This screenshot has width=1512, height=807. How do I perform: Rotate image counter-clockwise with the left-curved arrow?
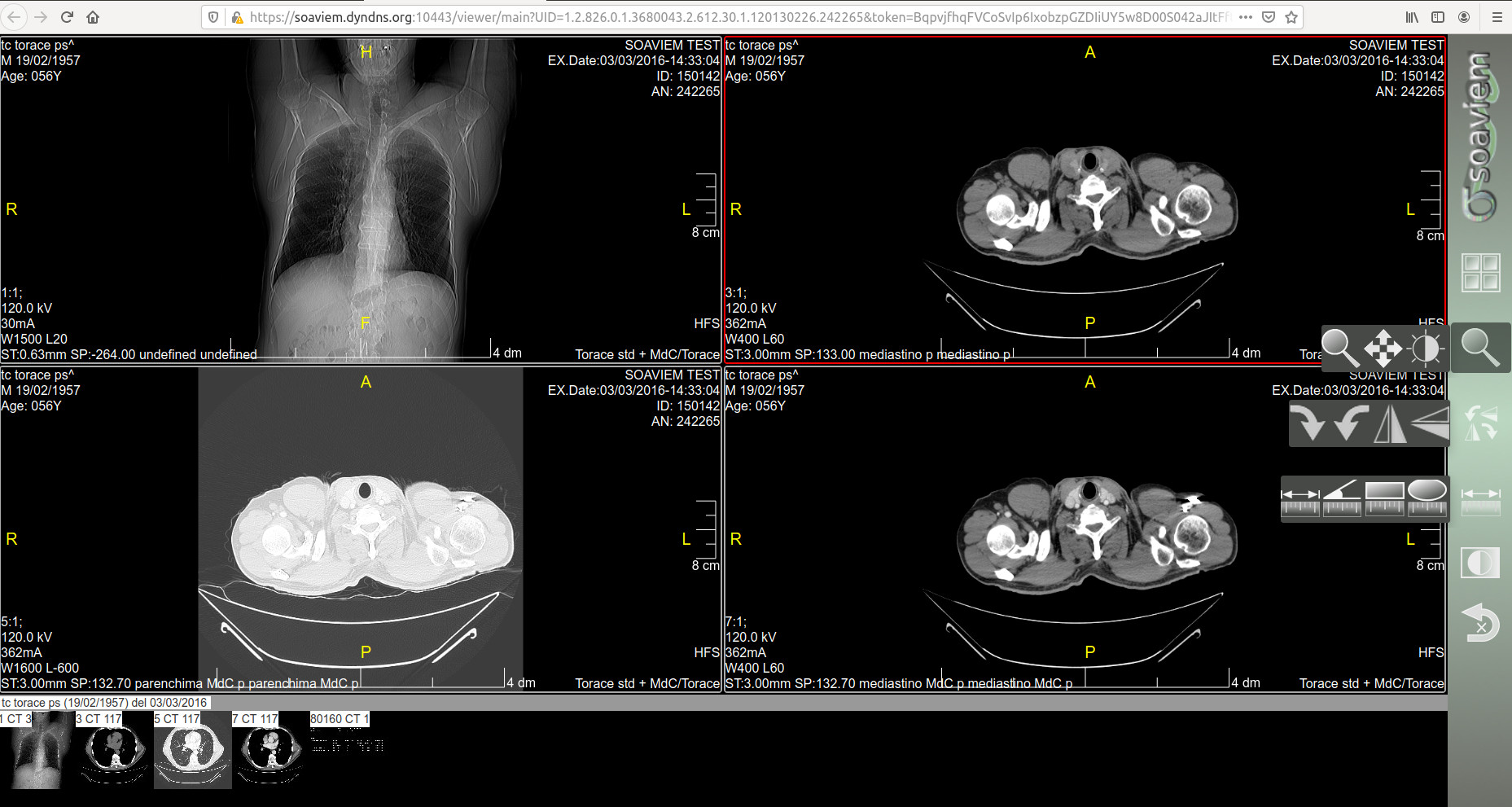click(1350, 424)
